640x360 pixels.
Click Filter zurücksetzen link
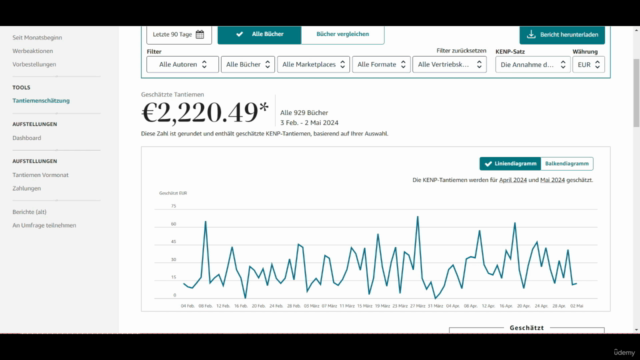tap(461, 51)
